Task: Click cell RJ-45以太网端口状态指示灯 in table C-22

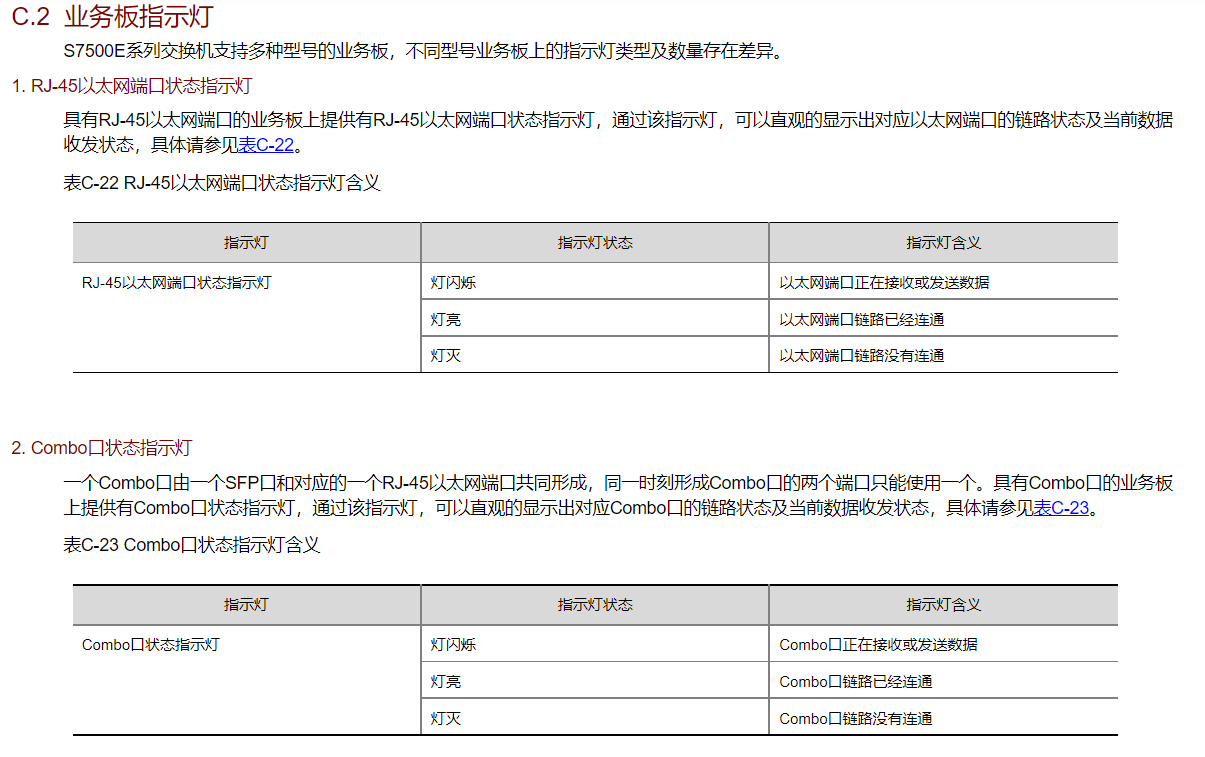Action: (247, 318)
